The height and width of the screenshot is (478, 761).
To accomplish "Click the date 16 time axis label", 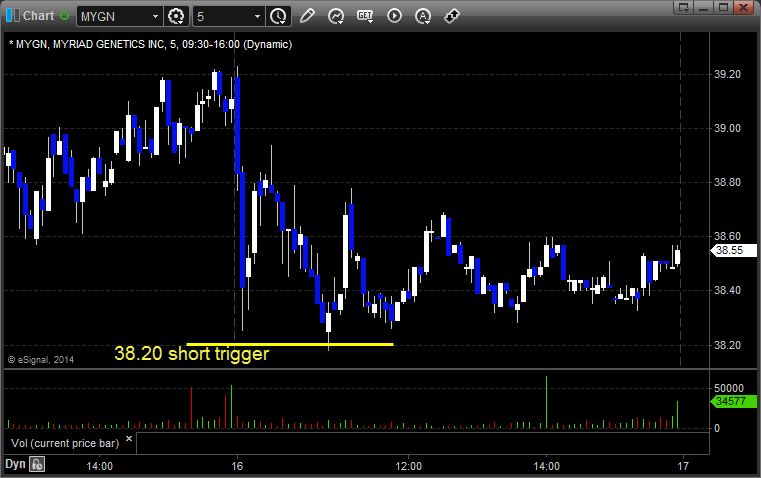I will pos(237,466).
